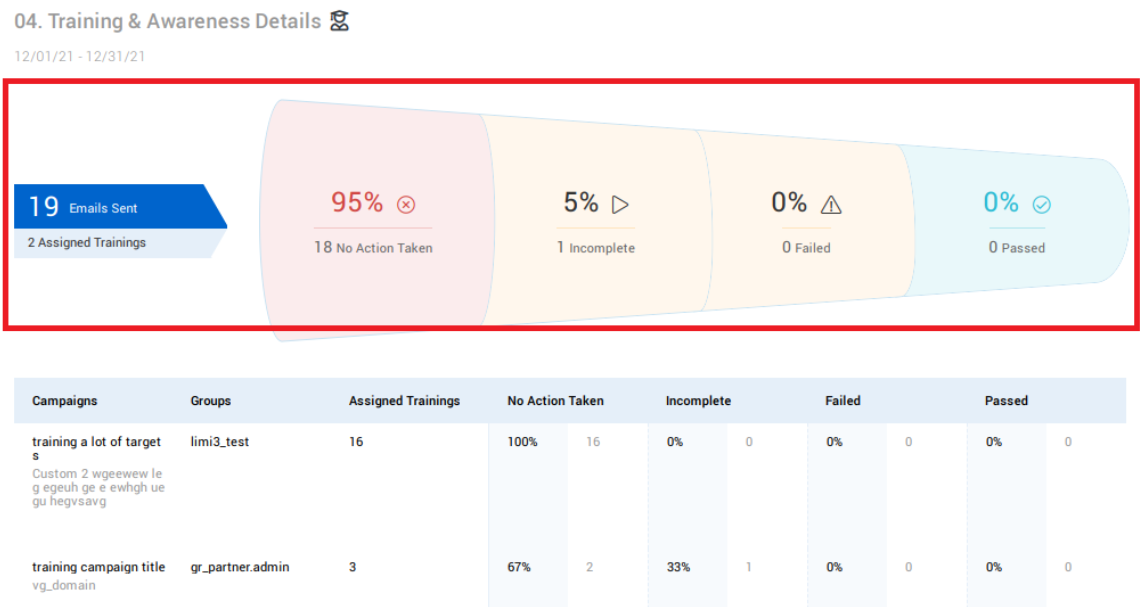Screen dimensions: 1145x607
Task: Click the play triangle icon next to 5%
Action: pos(620,205)
